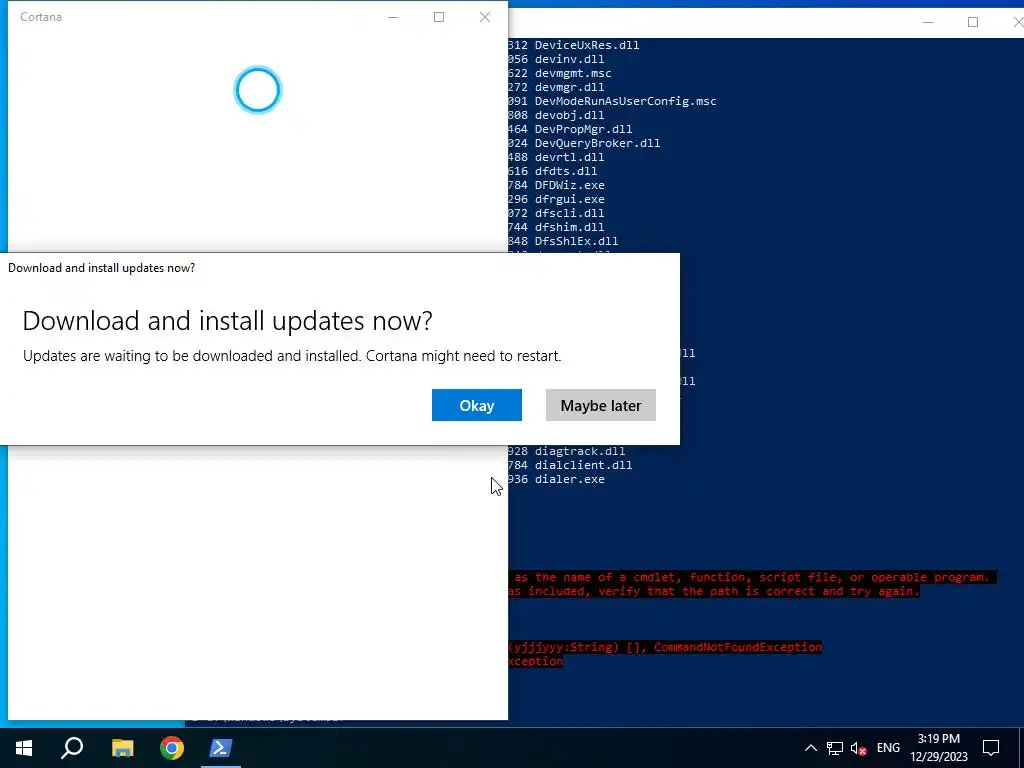Change the ENG input language
This screenshot has width=1024, height=768.
tap(888, 748)
